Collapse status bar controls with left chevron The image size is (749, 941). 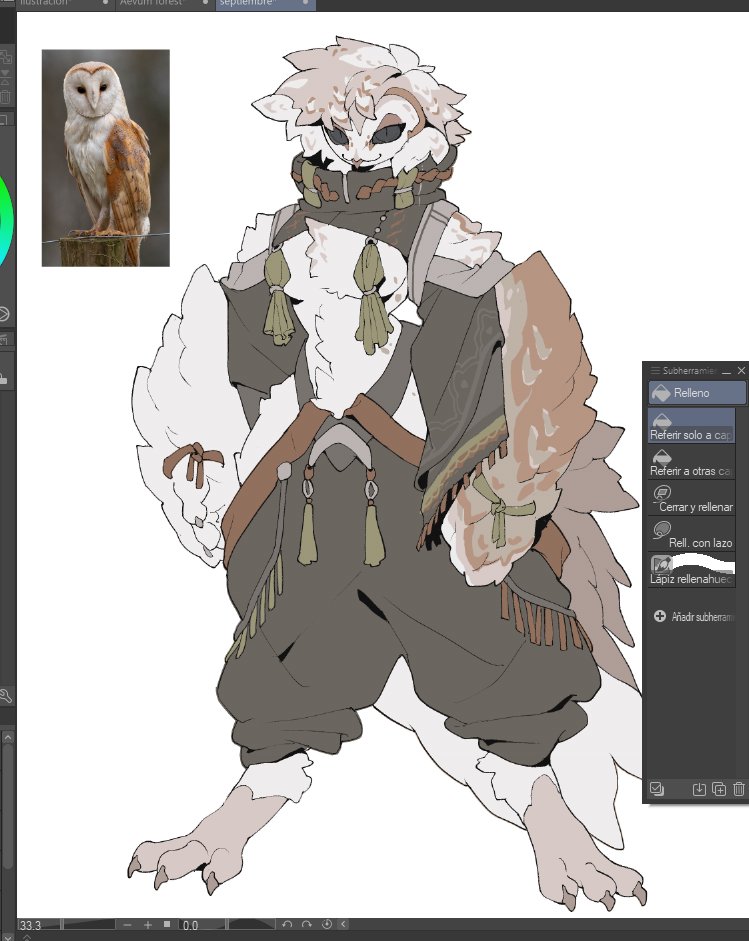(x=343, y=925)
